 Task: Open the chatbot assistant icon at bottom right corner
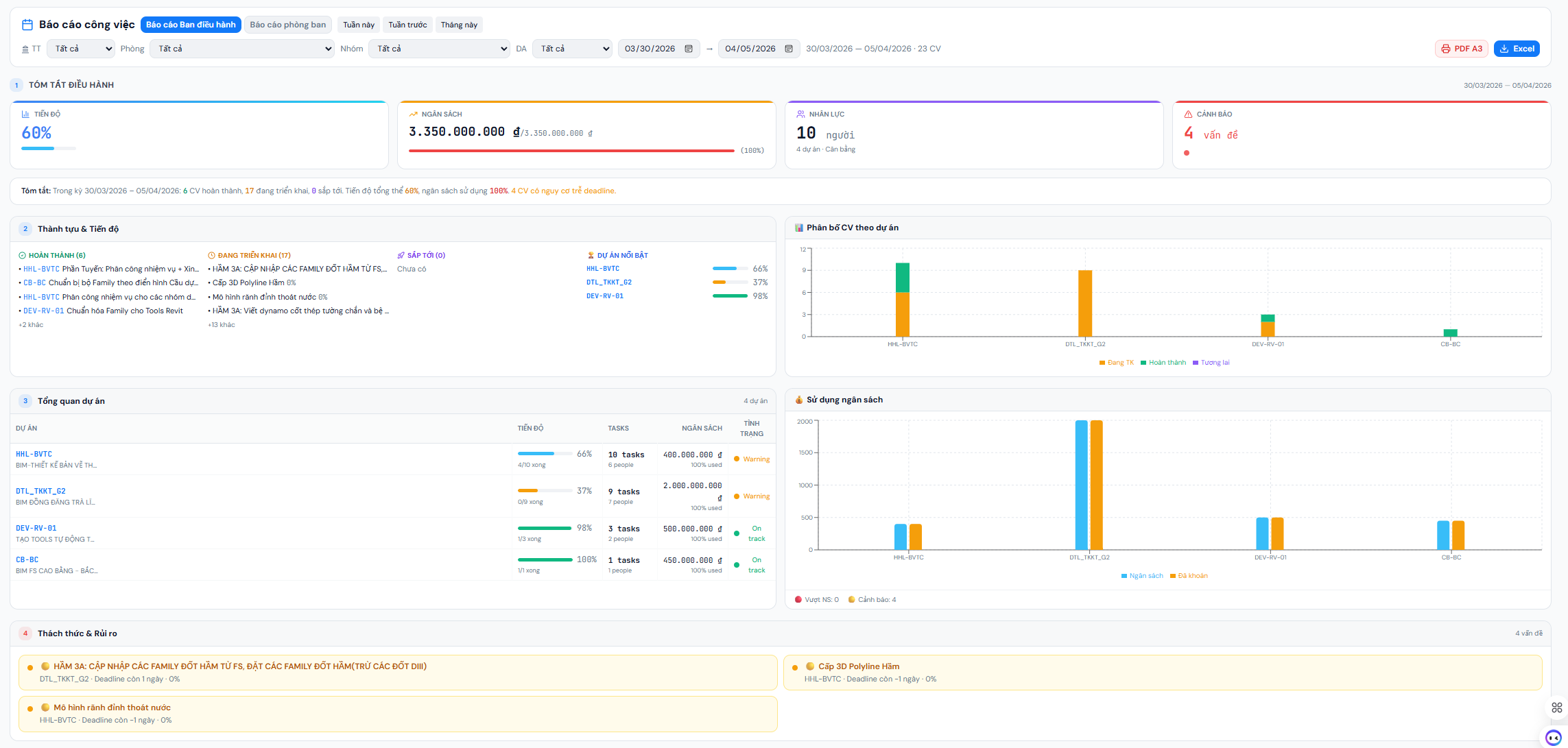[1554, 738]
